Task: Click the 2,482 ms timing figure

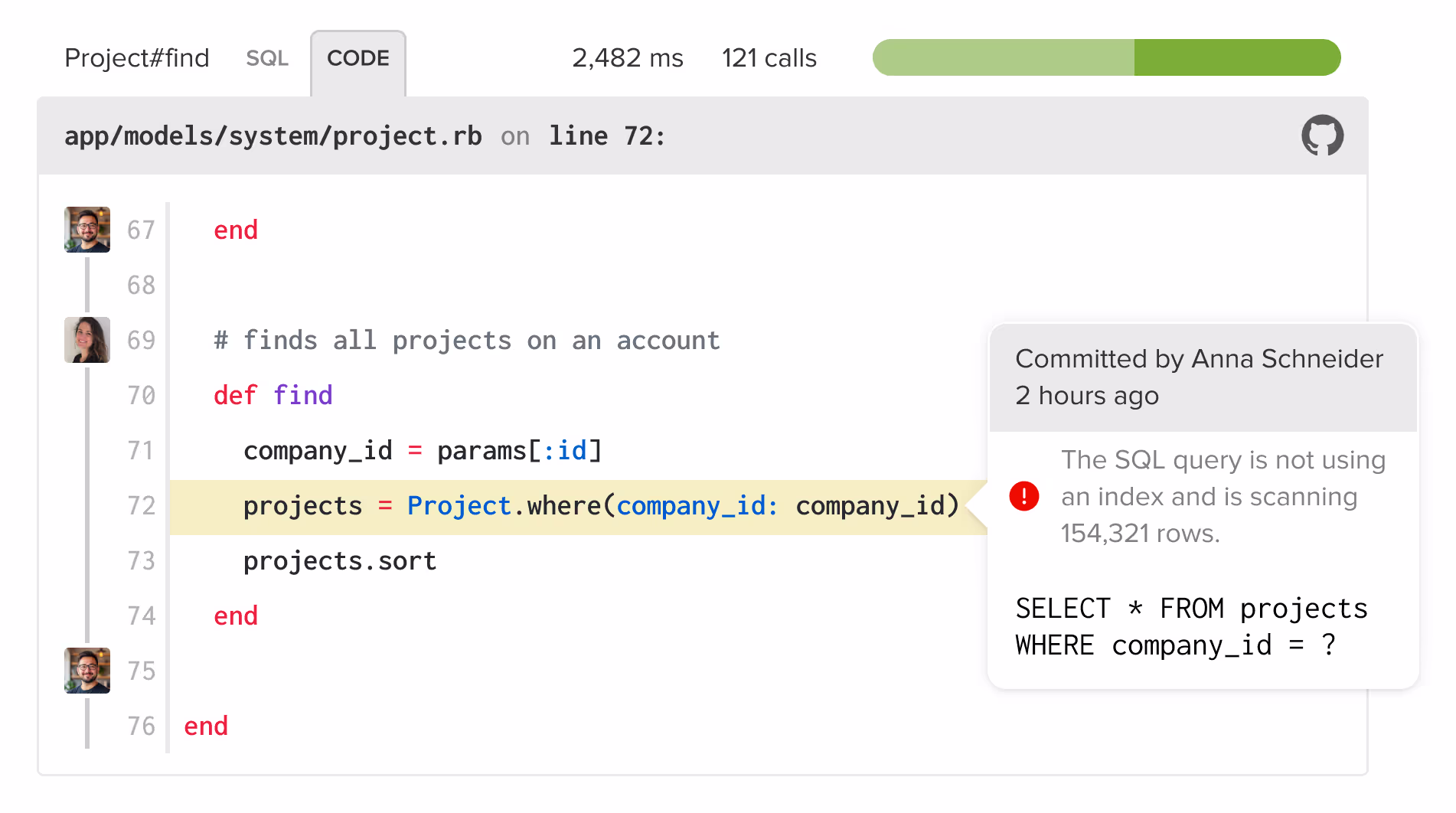Action: [628, 57]
